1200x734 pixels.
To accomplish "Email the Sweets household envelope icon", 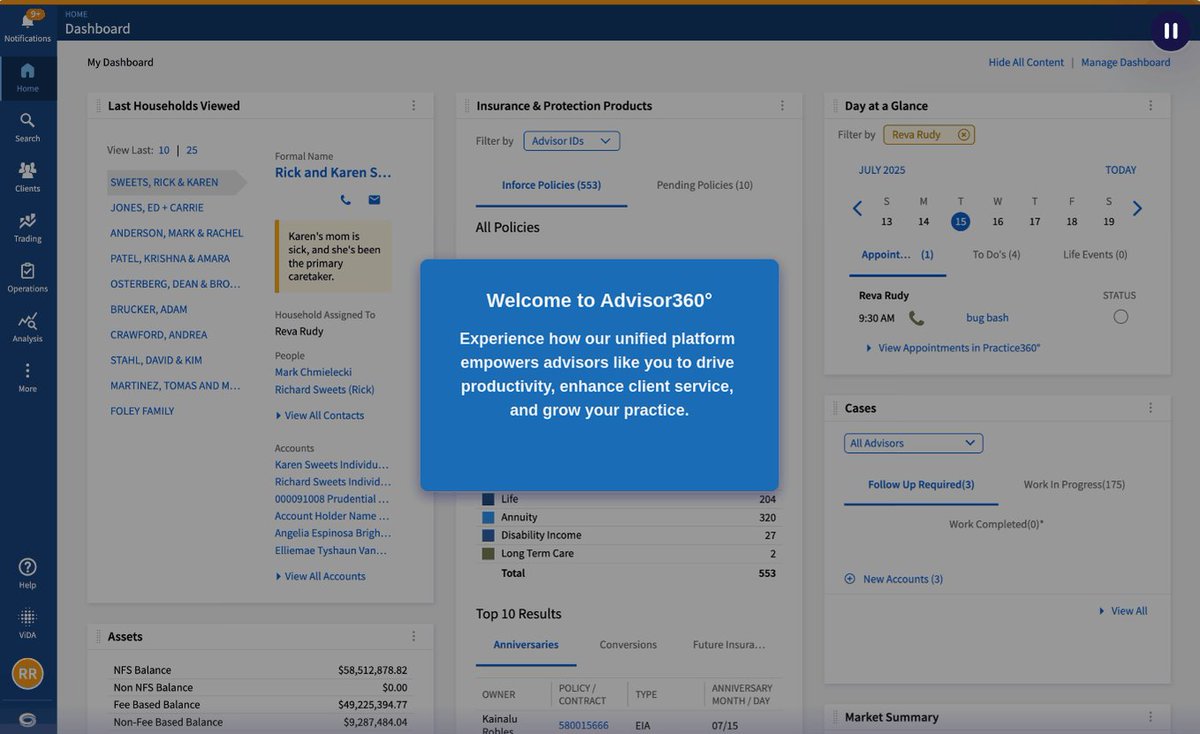I will coord(374,200).
